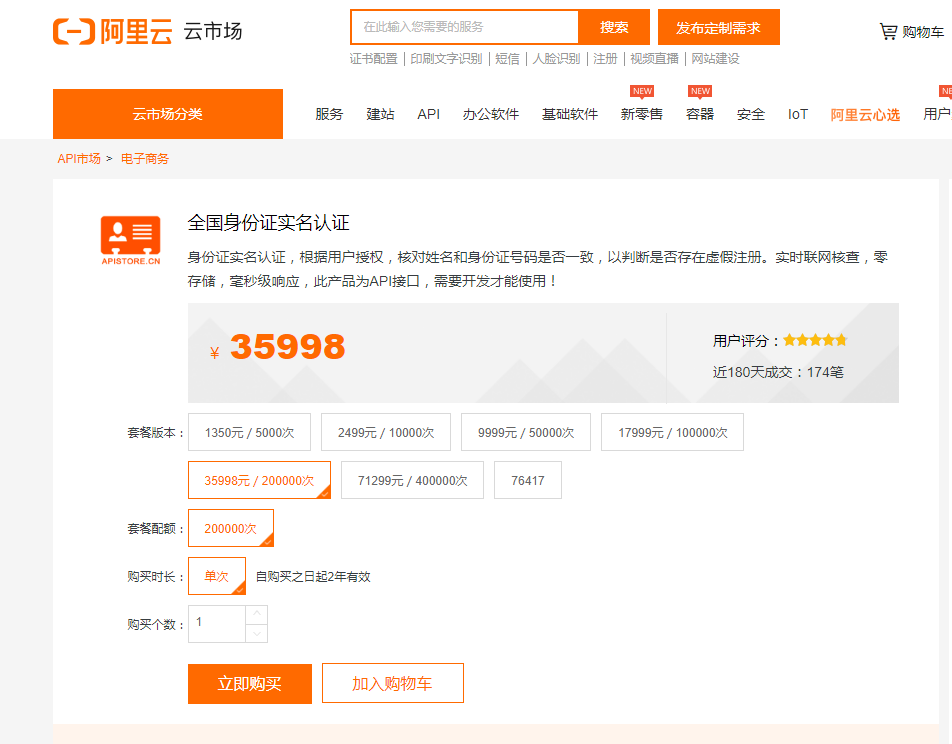
Task: Open the 容器 navigation tab
Action: pos(700,114)
